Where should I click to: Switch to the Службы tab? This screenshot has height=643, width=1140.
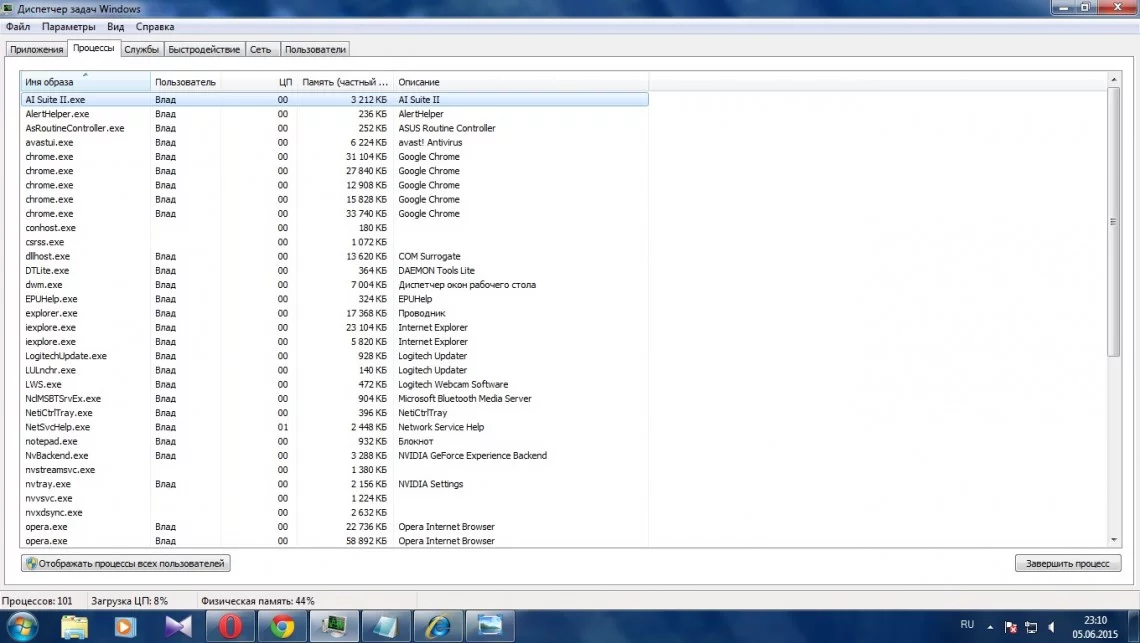tap(141, 49)
